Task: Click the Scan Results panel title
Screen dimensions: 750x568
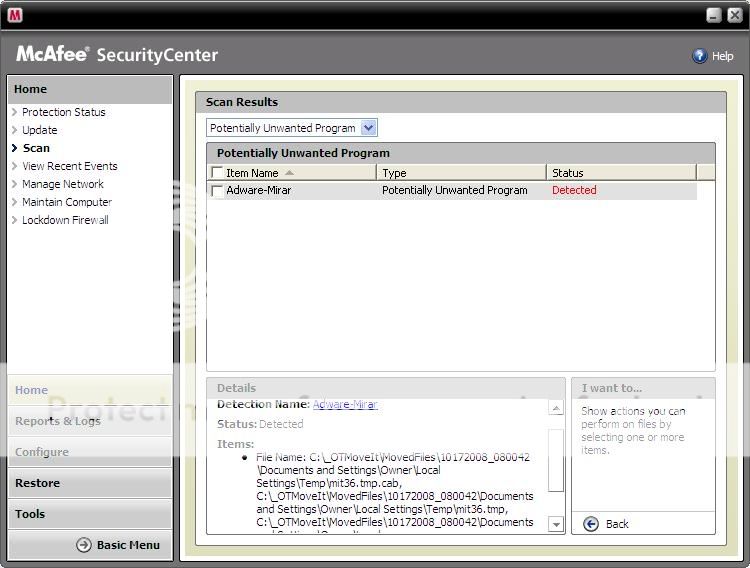Action: click(x=242, y=102)
